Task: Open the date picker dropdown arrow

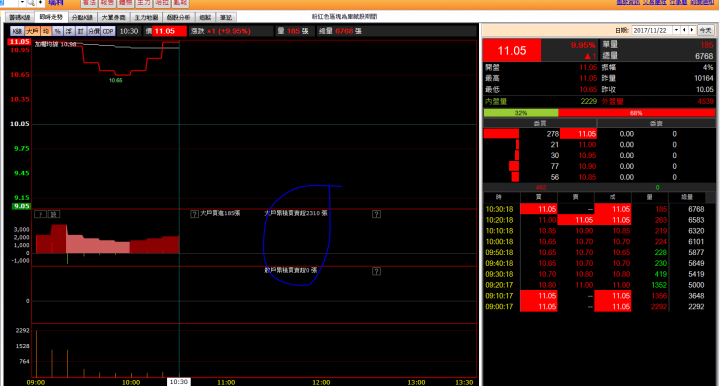Action: [x=676, y=30]
